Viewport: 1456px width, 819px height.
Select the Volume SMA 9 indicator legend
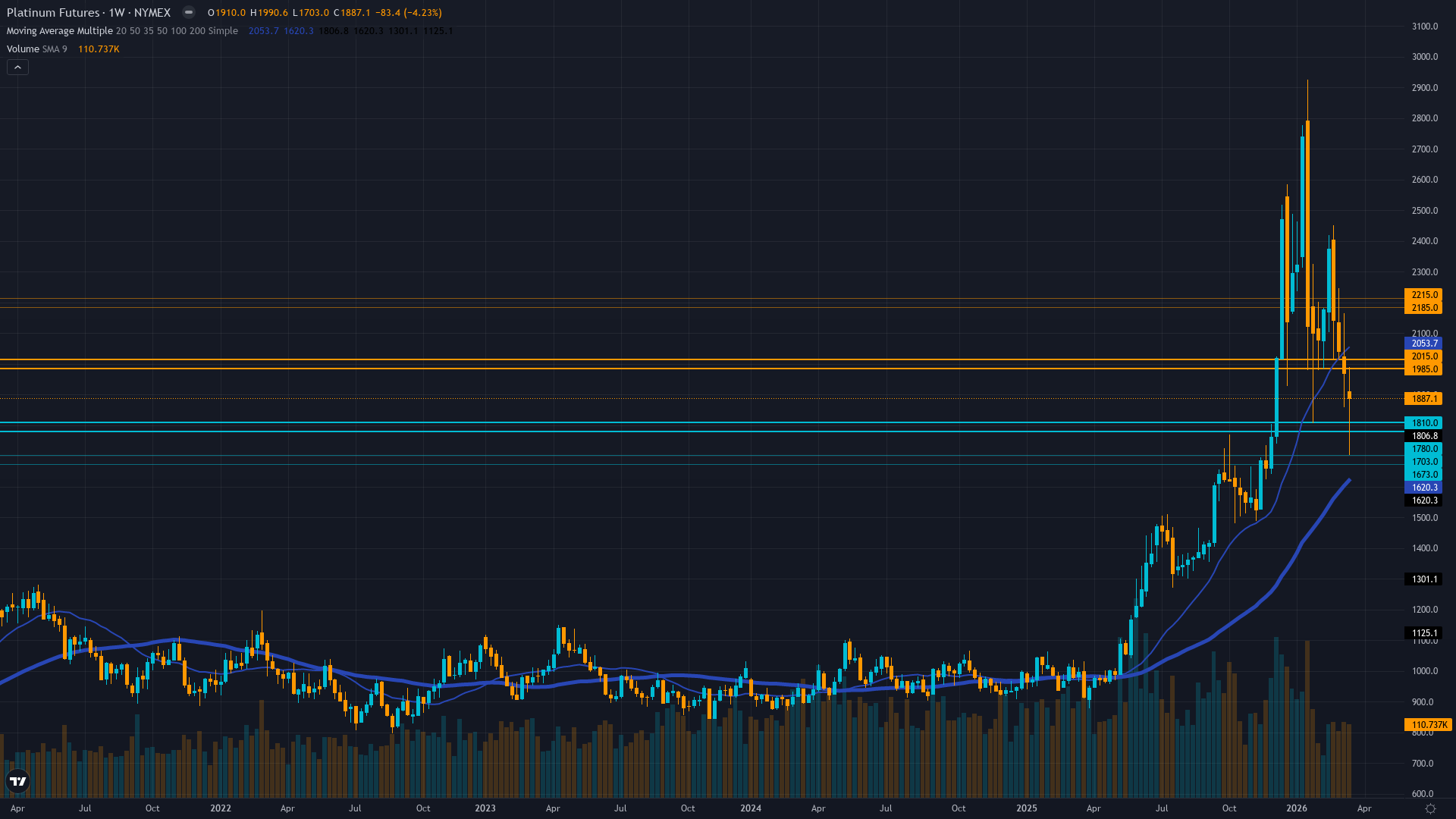(x=37, y=49)
